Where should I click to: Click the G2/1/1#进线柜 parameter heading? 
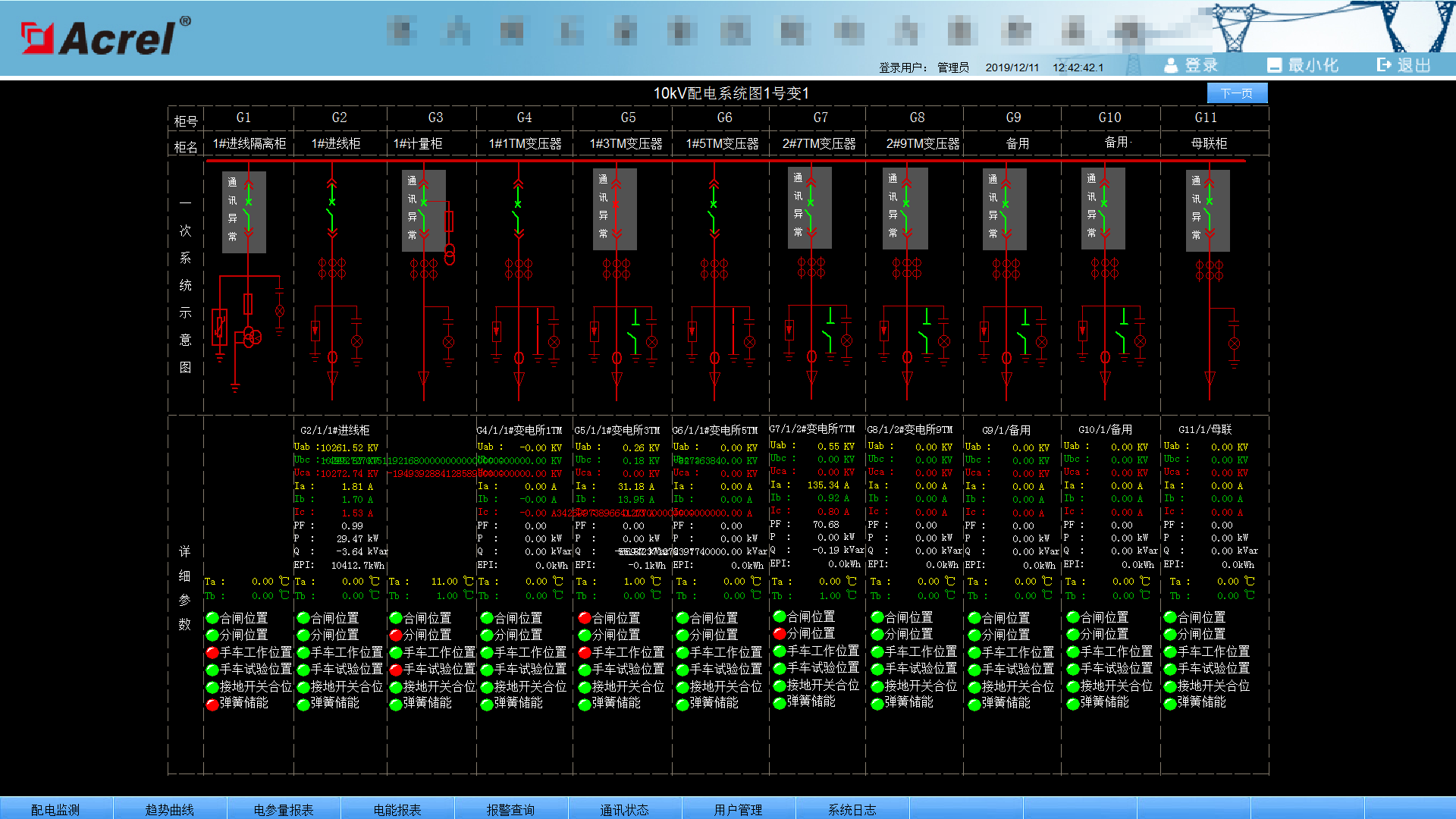click(334, 430)
